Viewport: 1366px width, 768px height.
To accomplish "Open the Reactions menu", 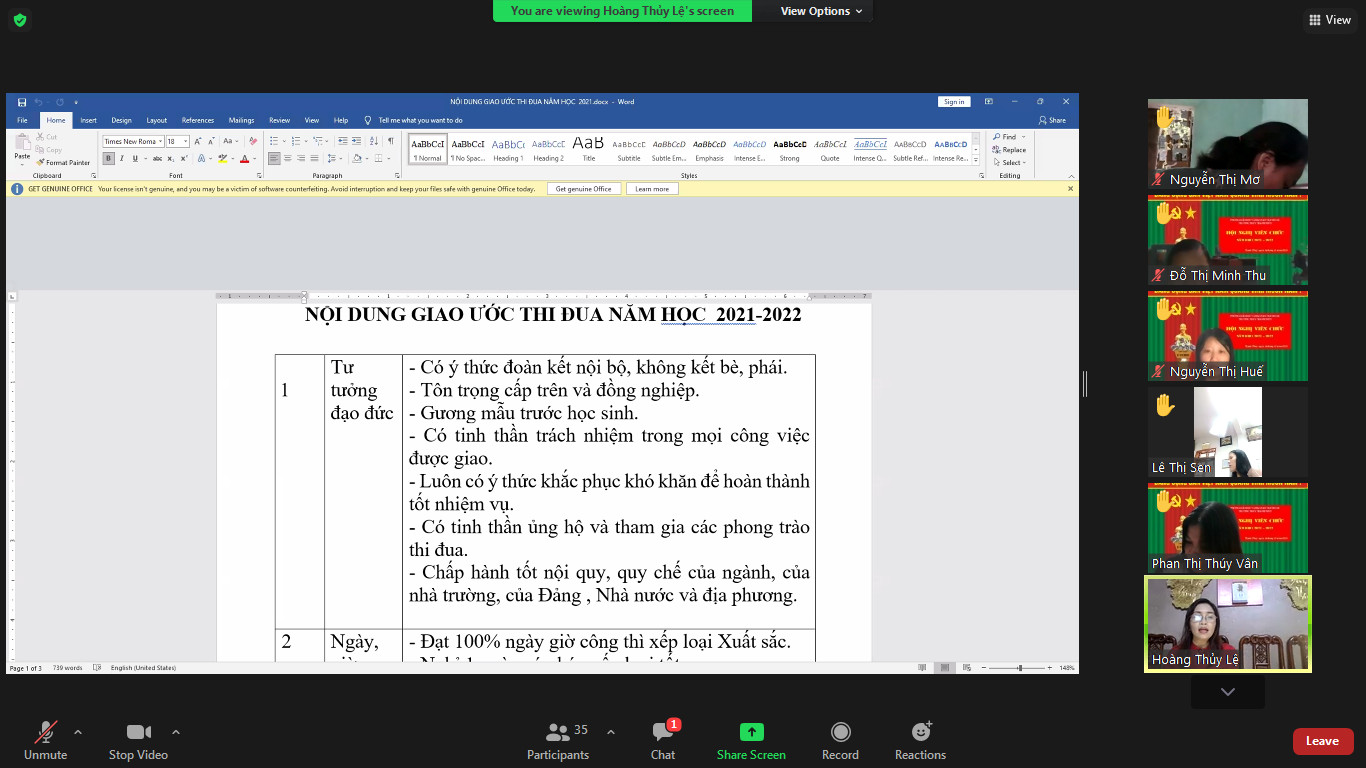I will pos(920,733).
